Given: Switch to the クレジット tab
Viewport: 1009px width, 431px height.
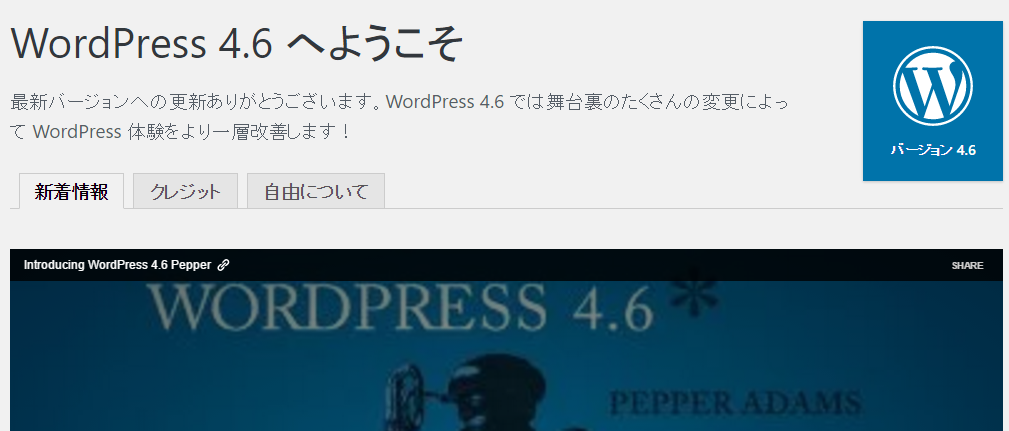Looking at the screenshot, I should click(x=185, y=191).
